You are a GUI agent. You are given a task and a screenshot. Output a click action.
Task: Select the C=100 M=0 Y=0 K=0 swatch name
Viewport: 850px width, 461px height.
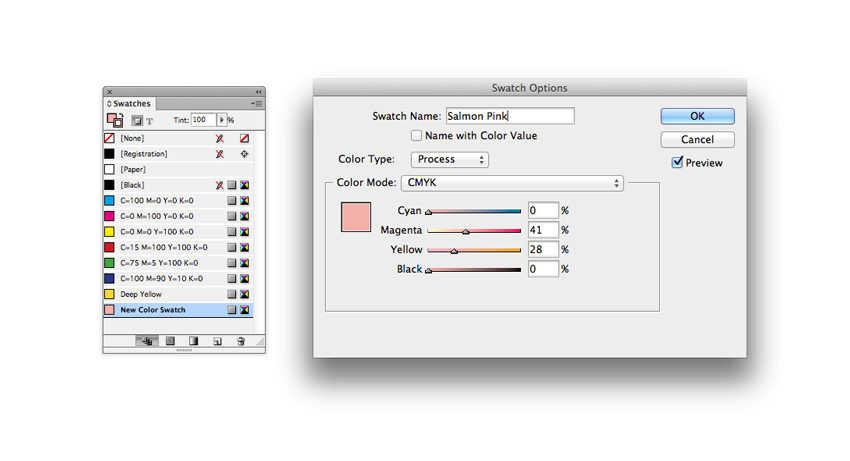157,201
